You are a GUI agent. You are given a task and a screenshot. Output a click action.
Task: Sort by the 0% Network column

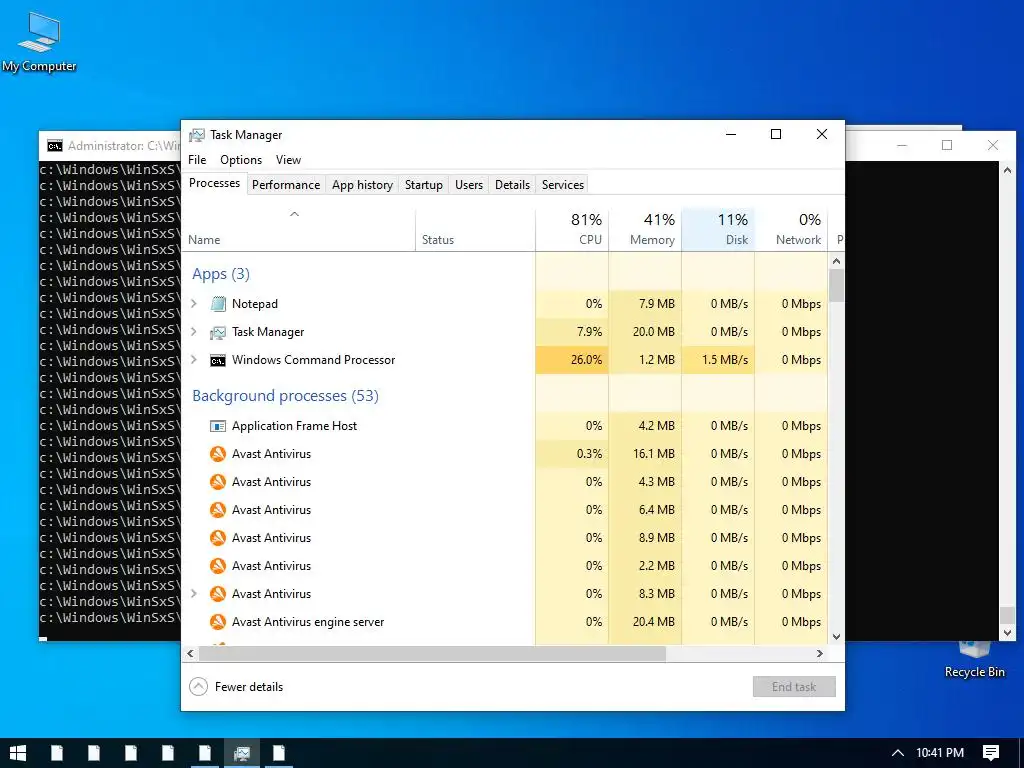tap(792, 230)
